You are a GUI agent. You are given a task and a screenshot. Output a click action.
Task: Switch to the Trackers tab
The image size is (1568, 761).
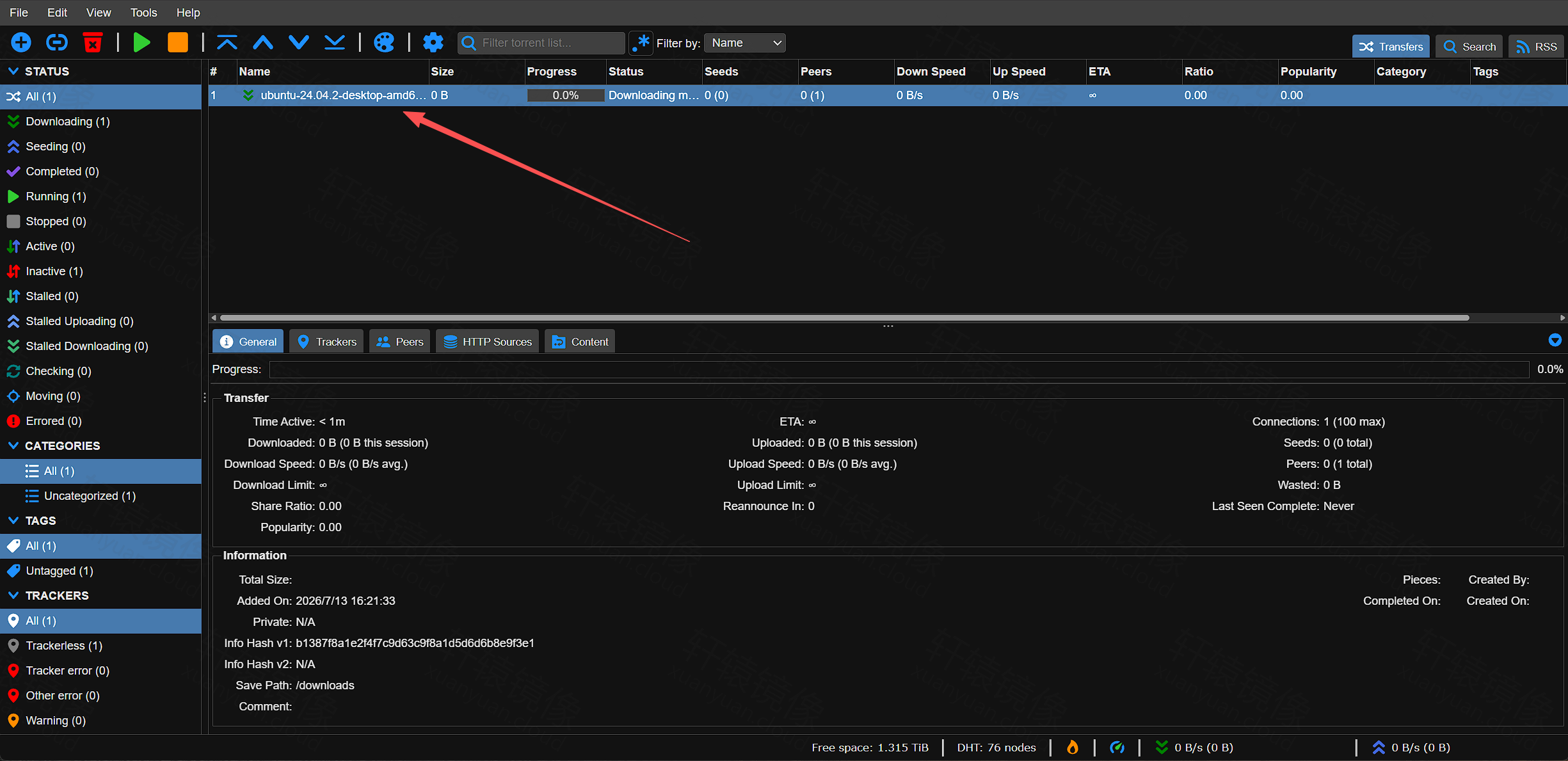326,342
